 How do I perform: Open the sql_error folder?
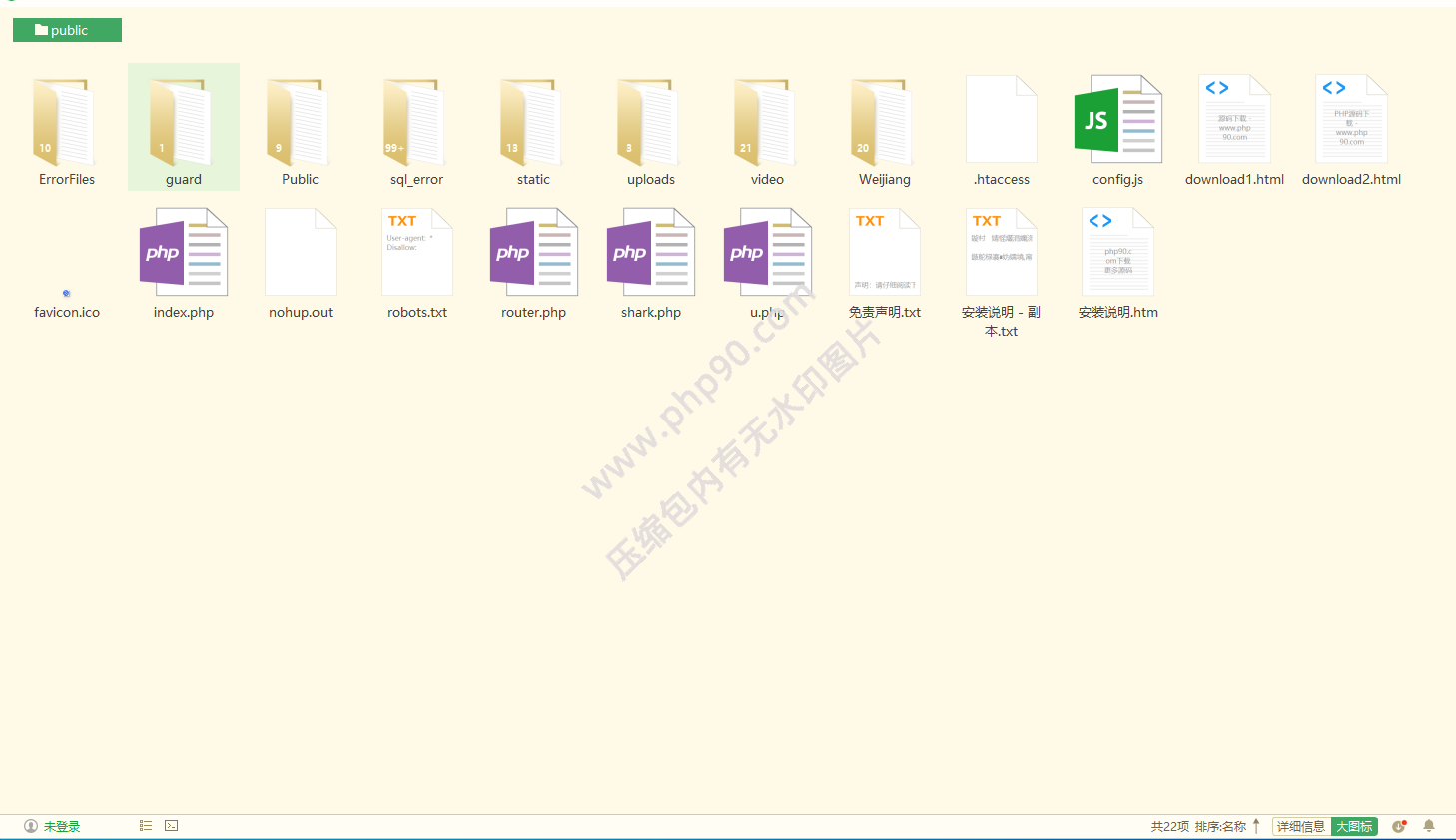click(x=416, y=124)
